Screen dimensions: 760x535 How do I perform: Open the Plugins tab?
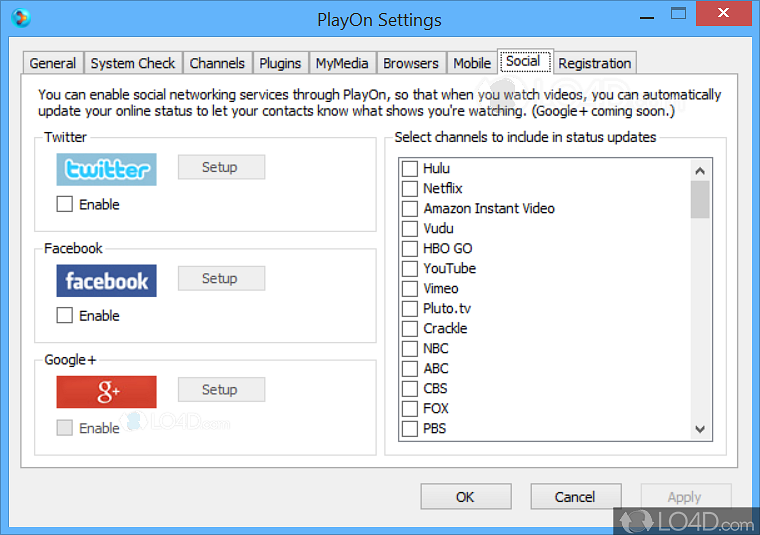click(x=280, y=63)
